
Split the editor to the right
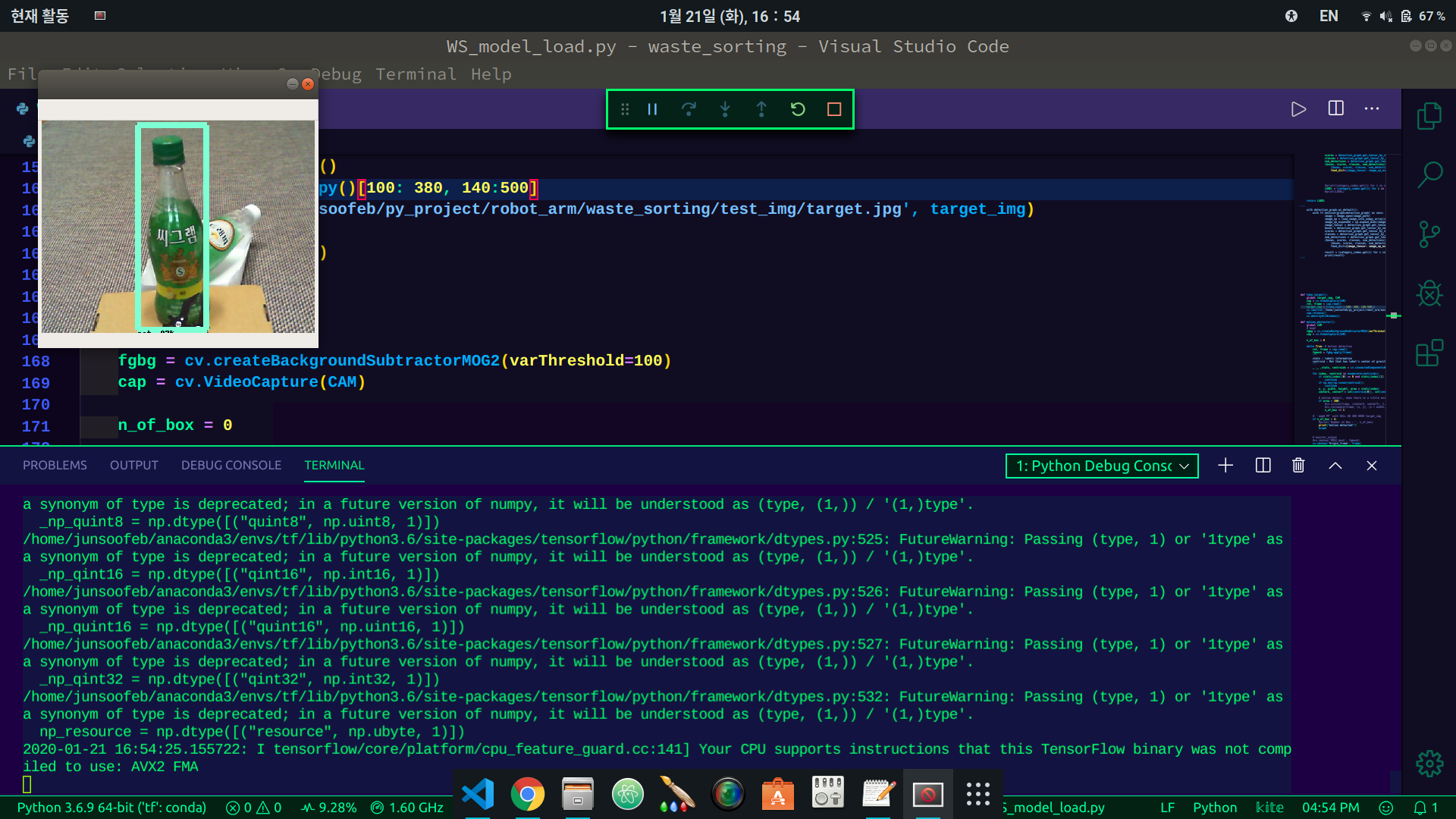[1336, 108]
